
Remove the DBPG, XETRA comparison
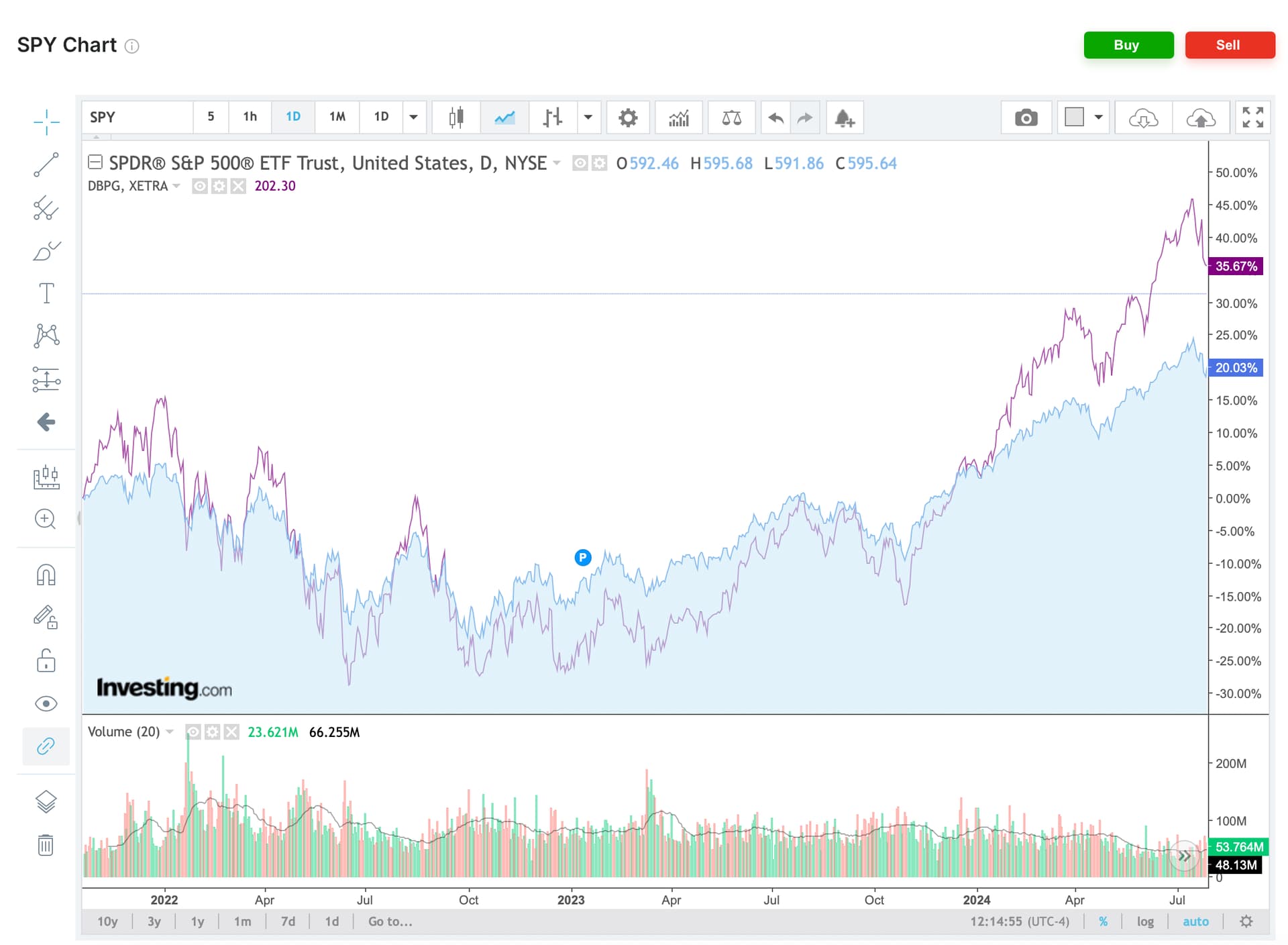238,186
